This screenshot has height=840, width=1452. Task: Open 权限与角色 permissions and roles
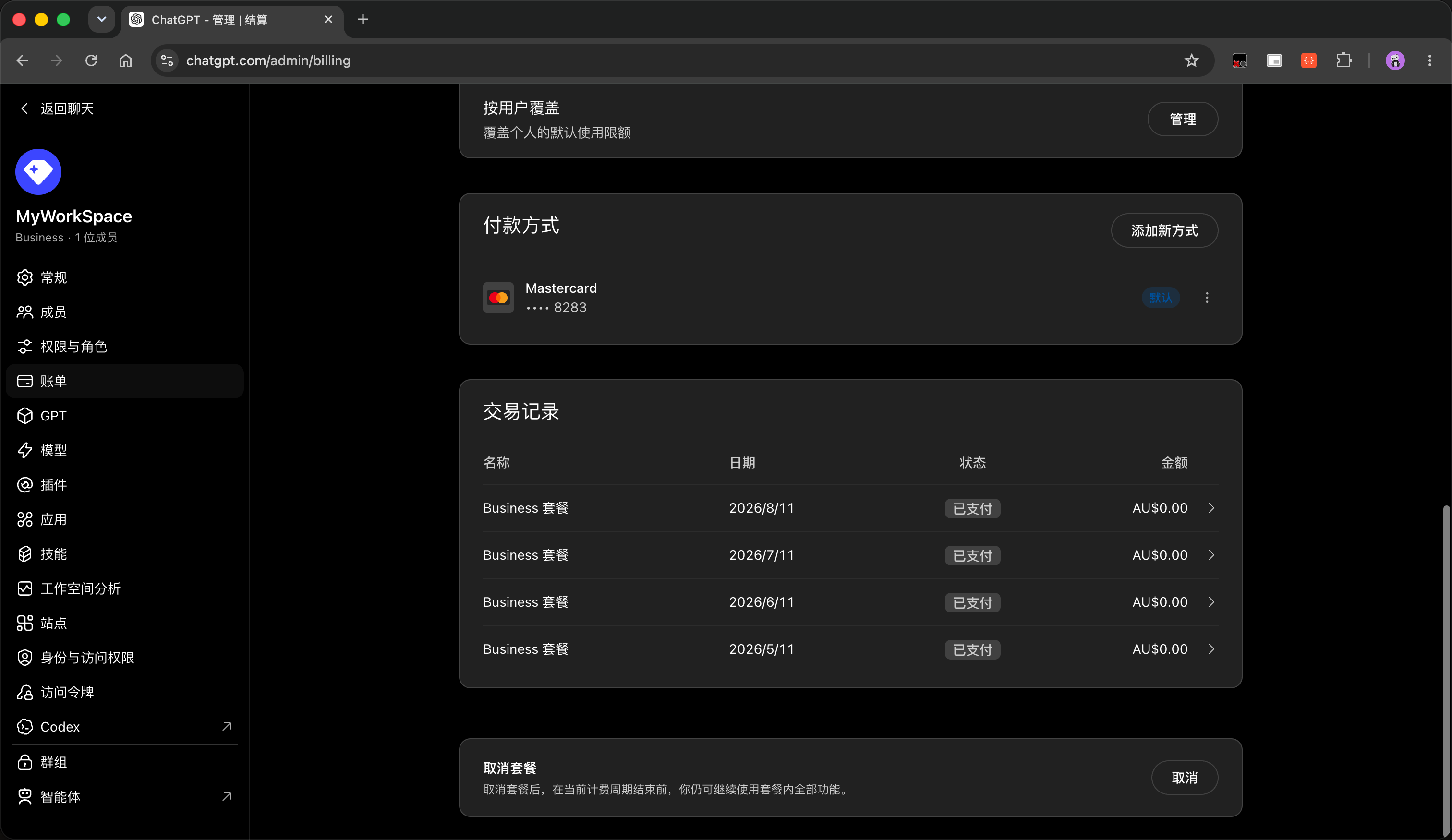point(124,347)
